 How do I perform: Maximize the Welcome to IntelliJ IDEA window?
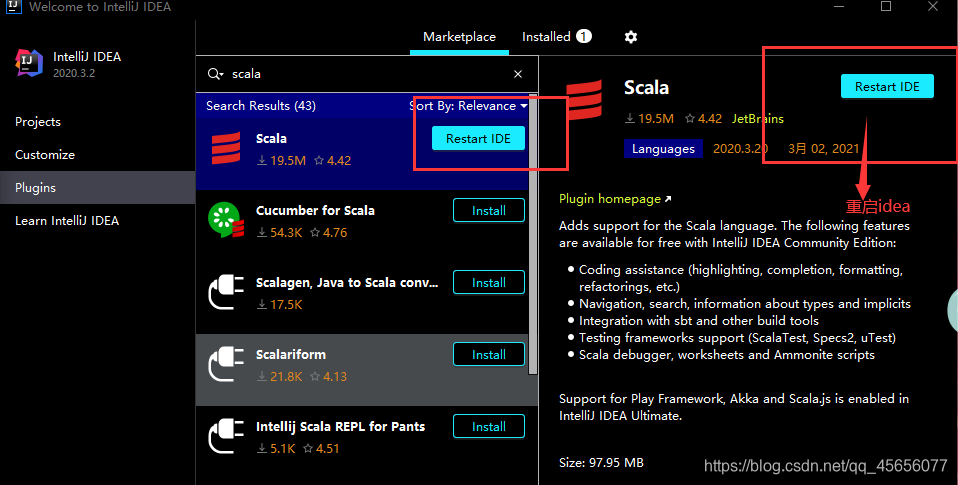click(x=886, y=7)
